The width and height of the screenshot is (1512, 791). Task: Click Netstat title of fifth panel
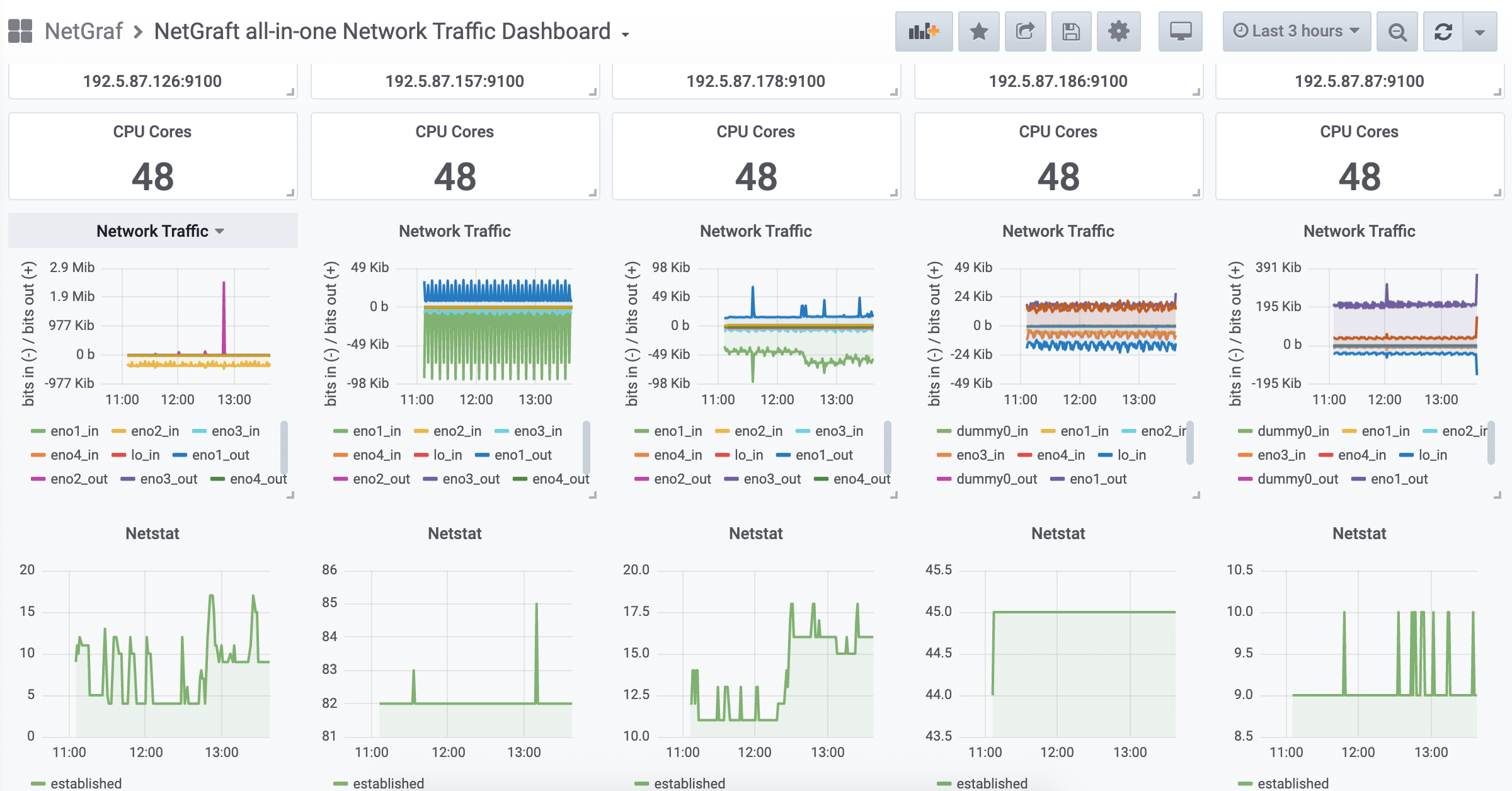1360,533
